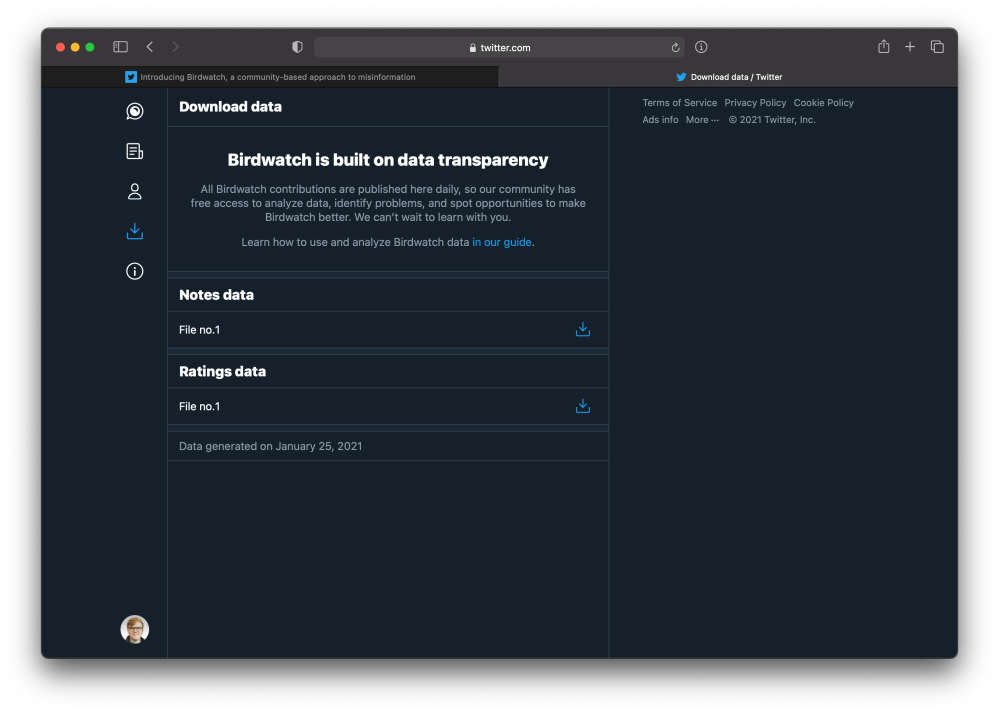The height and width of the screenshot is (713, 999).
Task: Download Notes data File no.1
Action: [583, 330]
